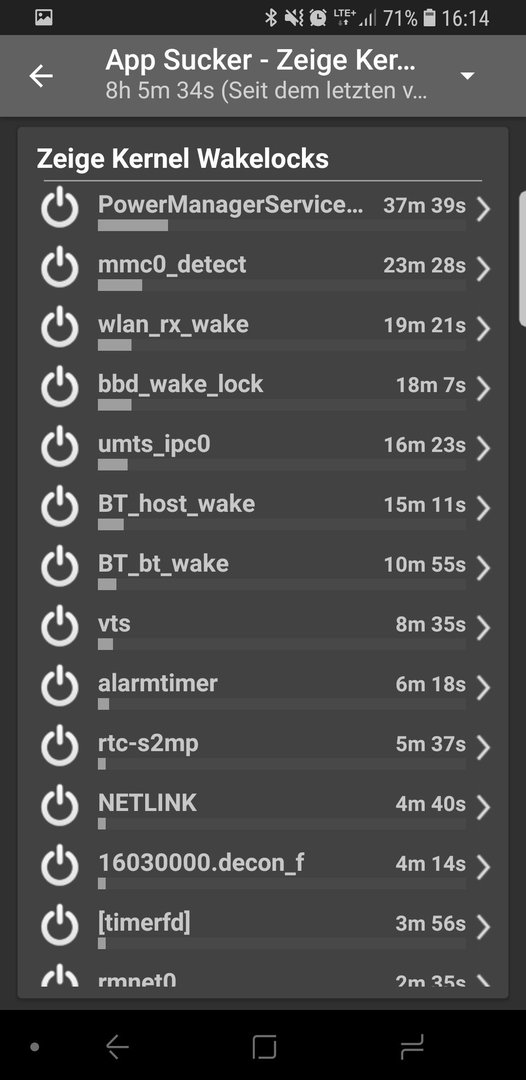This screenshot has height=1080, width=526.
Task: Select the [timerfd] wakelock row
Action: (x=263, y=926)
